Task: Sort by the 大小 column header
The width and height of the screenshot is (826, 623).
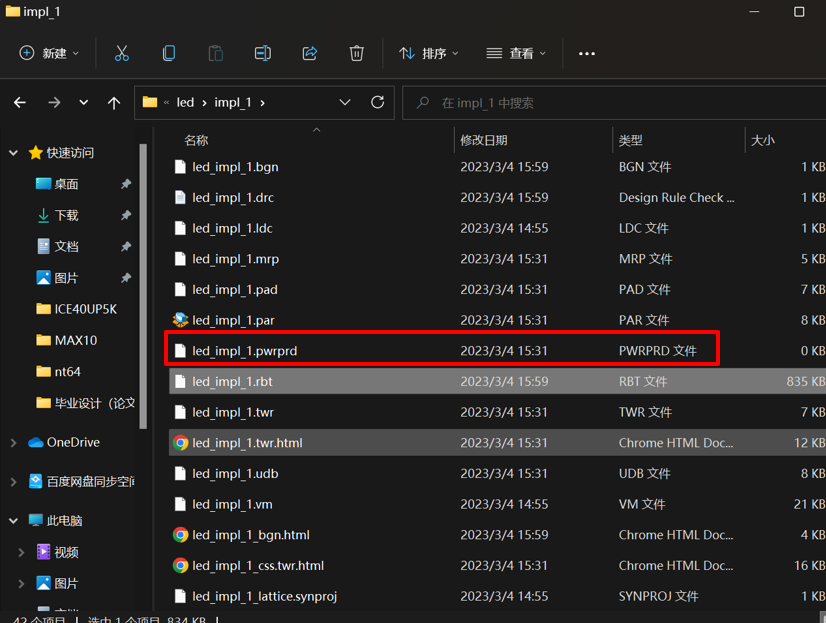Action: coord(763,141)
